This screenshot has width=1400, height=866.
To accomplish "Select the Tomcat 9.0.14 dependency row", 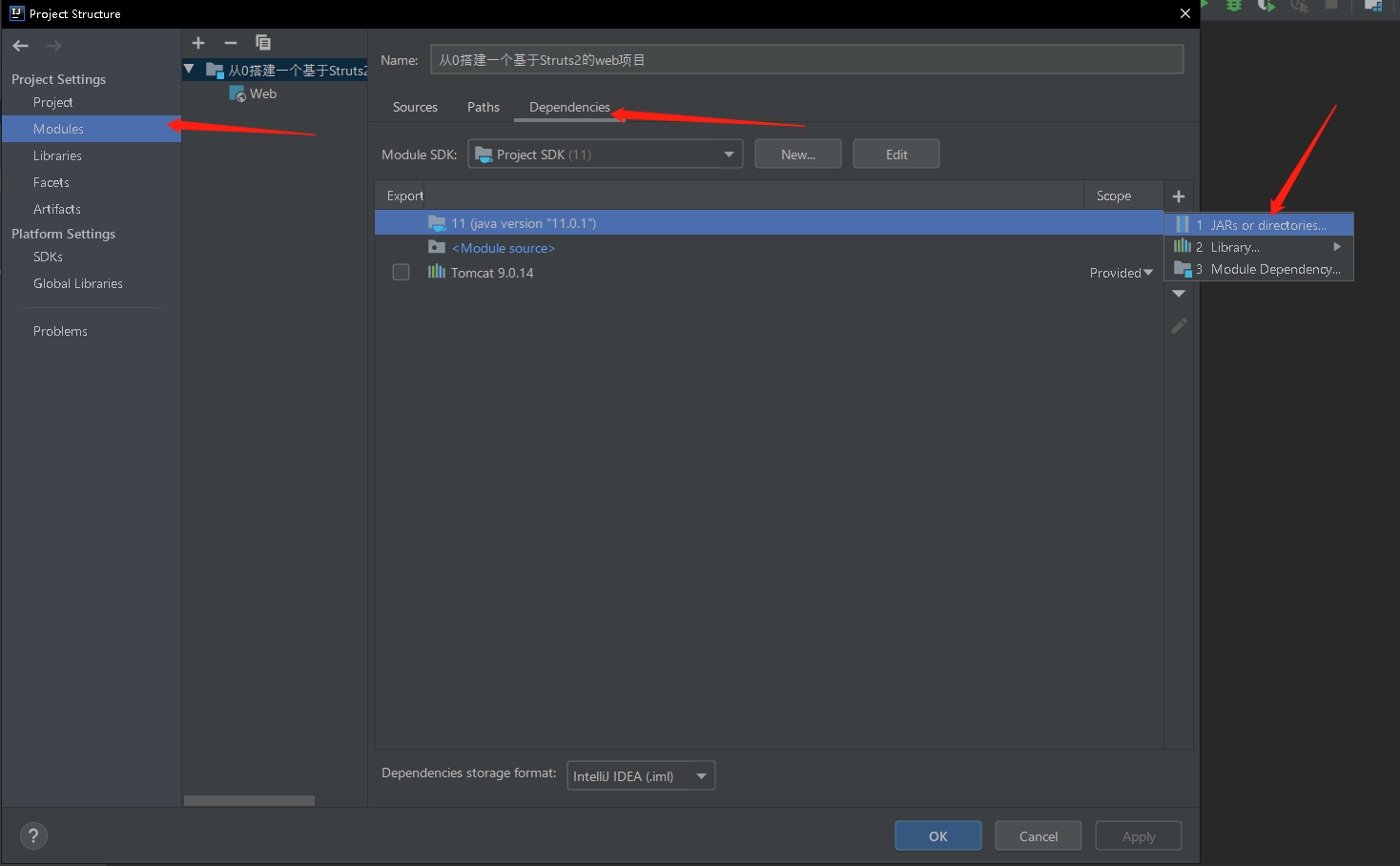I will click(769, 273).
